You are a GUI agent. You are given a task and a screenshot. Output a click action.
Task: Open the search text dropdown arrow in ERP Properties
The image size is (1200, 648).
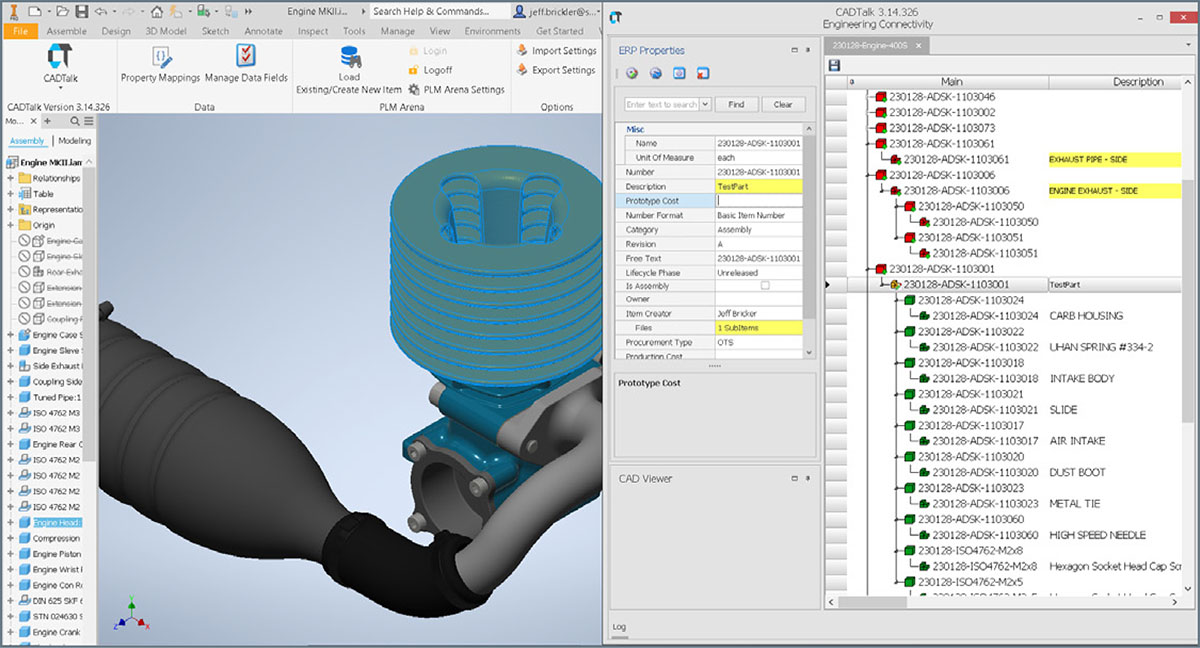click(705, 104)
